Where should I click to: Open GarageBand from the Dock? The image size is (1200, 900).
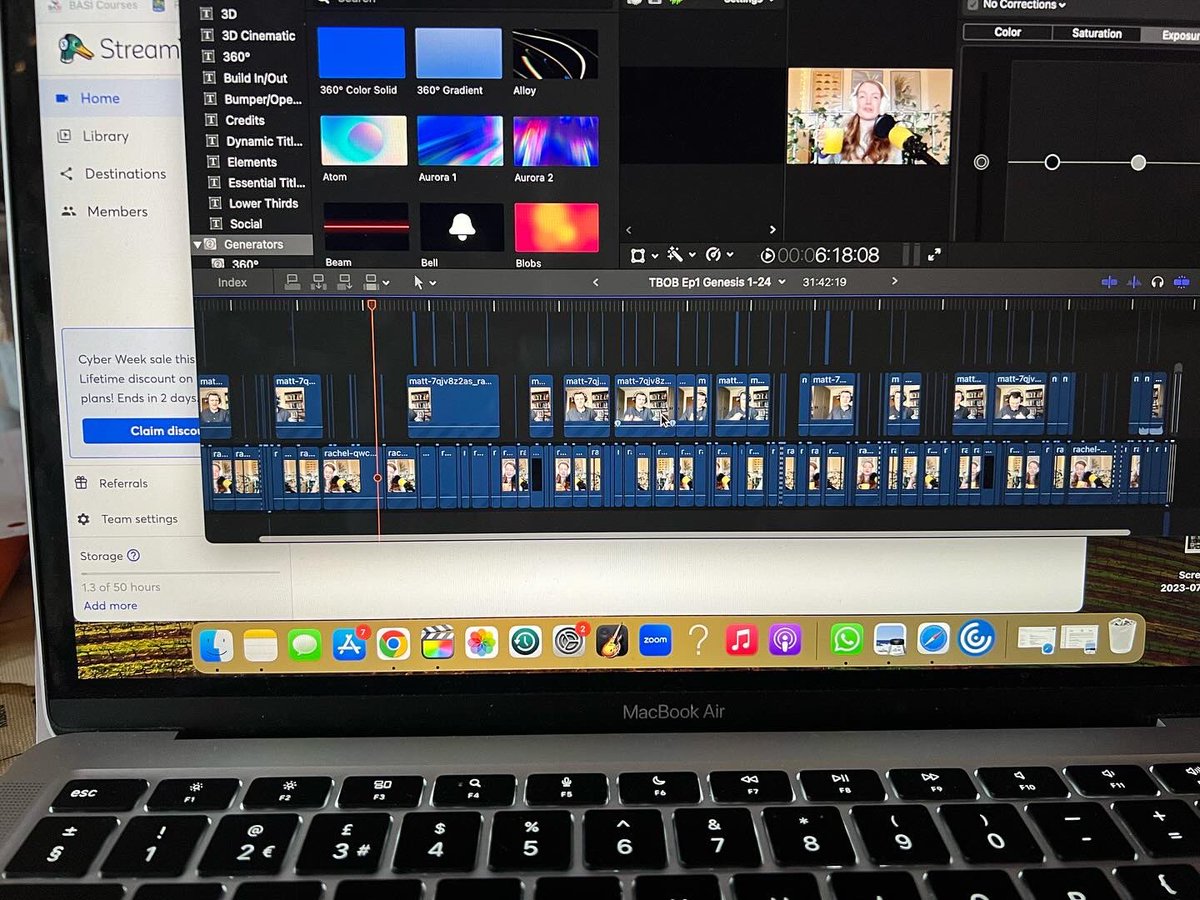pyautogui.click(x=612, y=640)
